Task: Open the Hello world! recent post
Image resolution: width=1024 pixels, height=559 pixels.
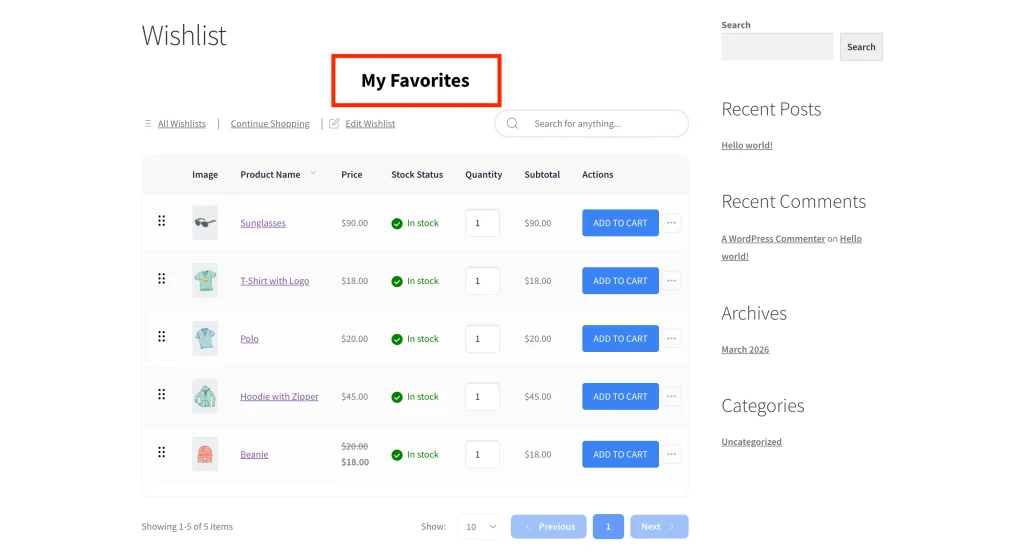Action: coord(746,145)
